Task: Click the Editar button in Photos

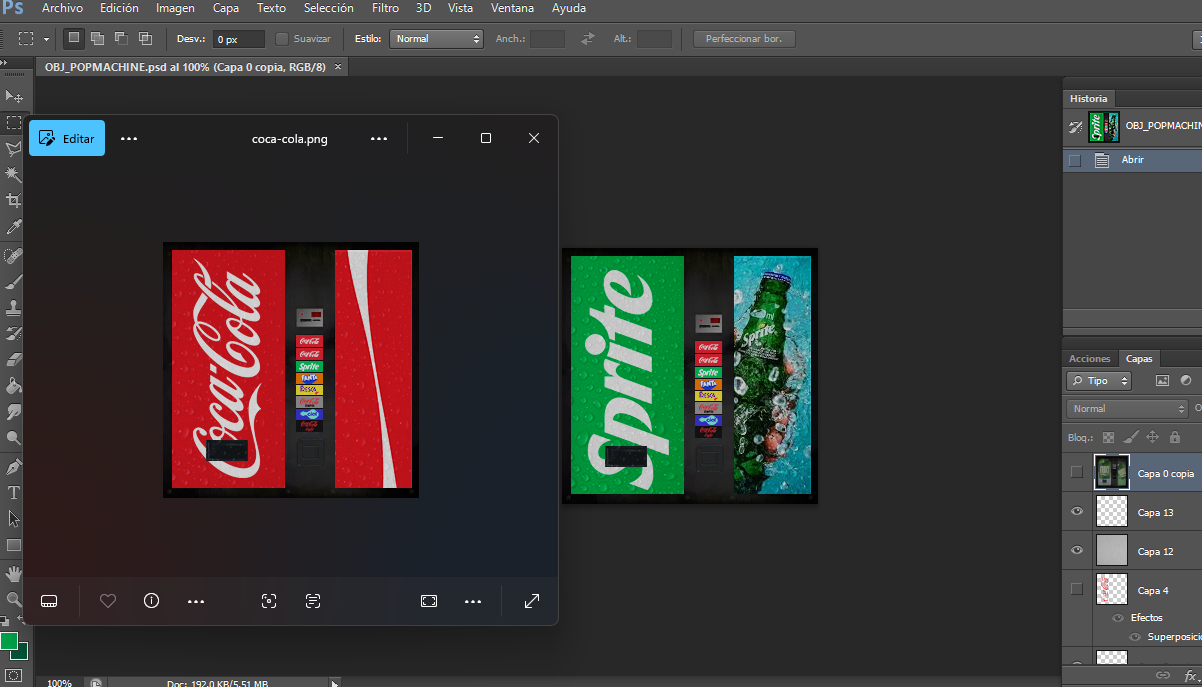Action: pyautogui.click(x=67, y=139)
